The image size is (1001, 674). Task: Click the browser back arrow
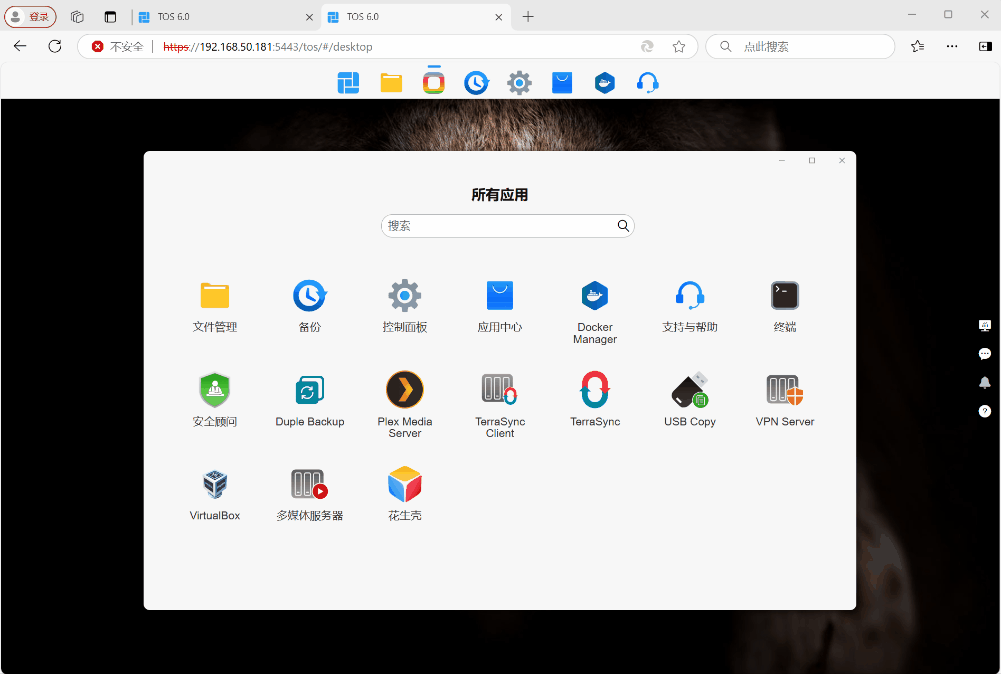[x=20, y=46]
